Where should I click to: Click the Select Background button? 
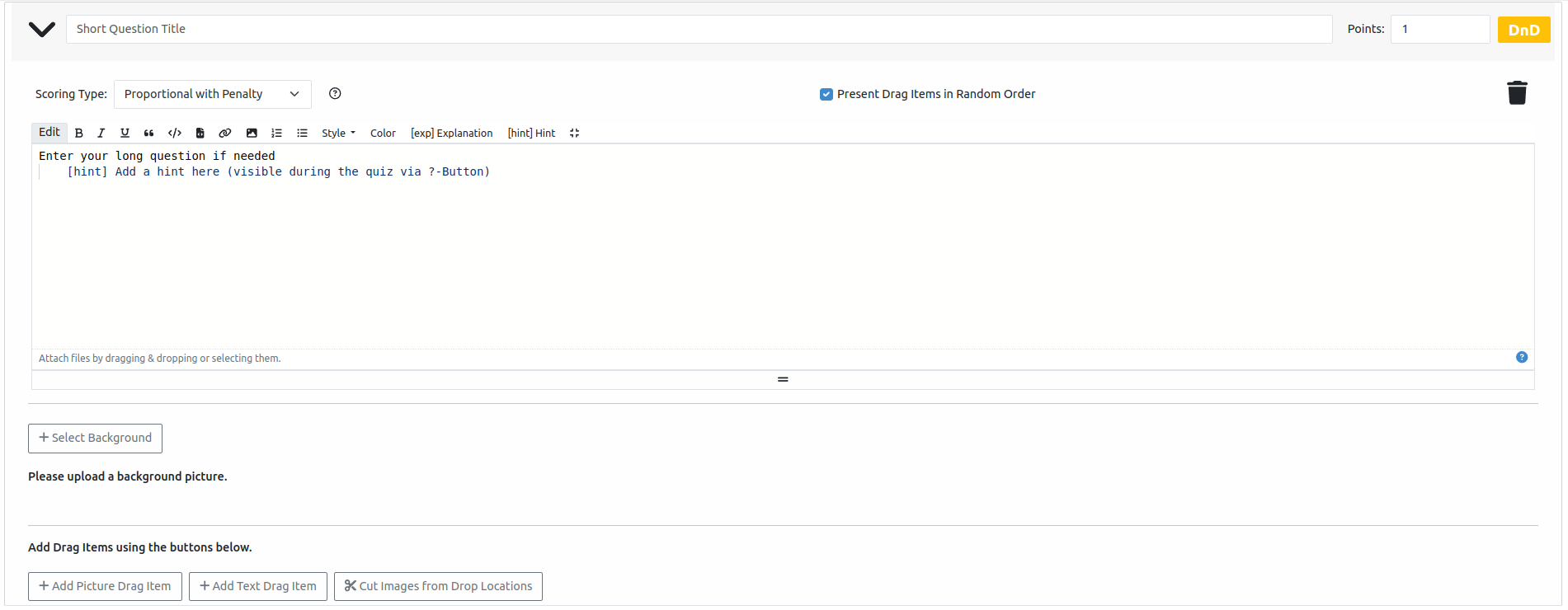95,438
